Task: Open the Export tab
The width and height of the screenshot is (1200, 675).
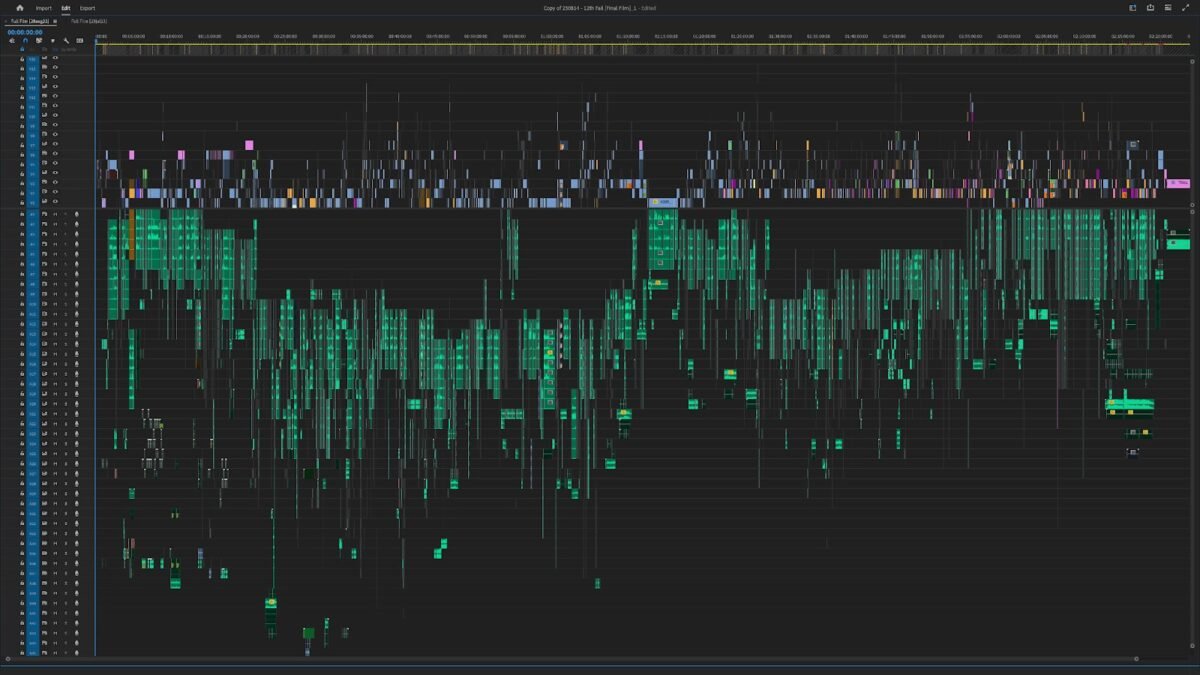Action: [x=88, y=8]
